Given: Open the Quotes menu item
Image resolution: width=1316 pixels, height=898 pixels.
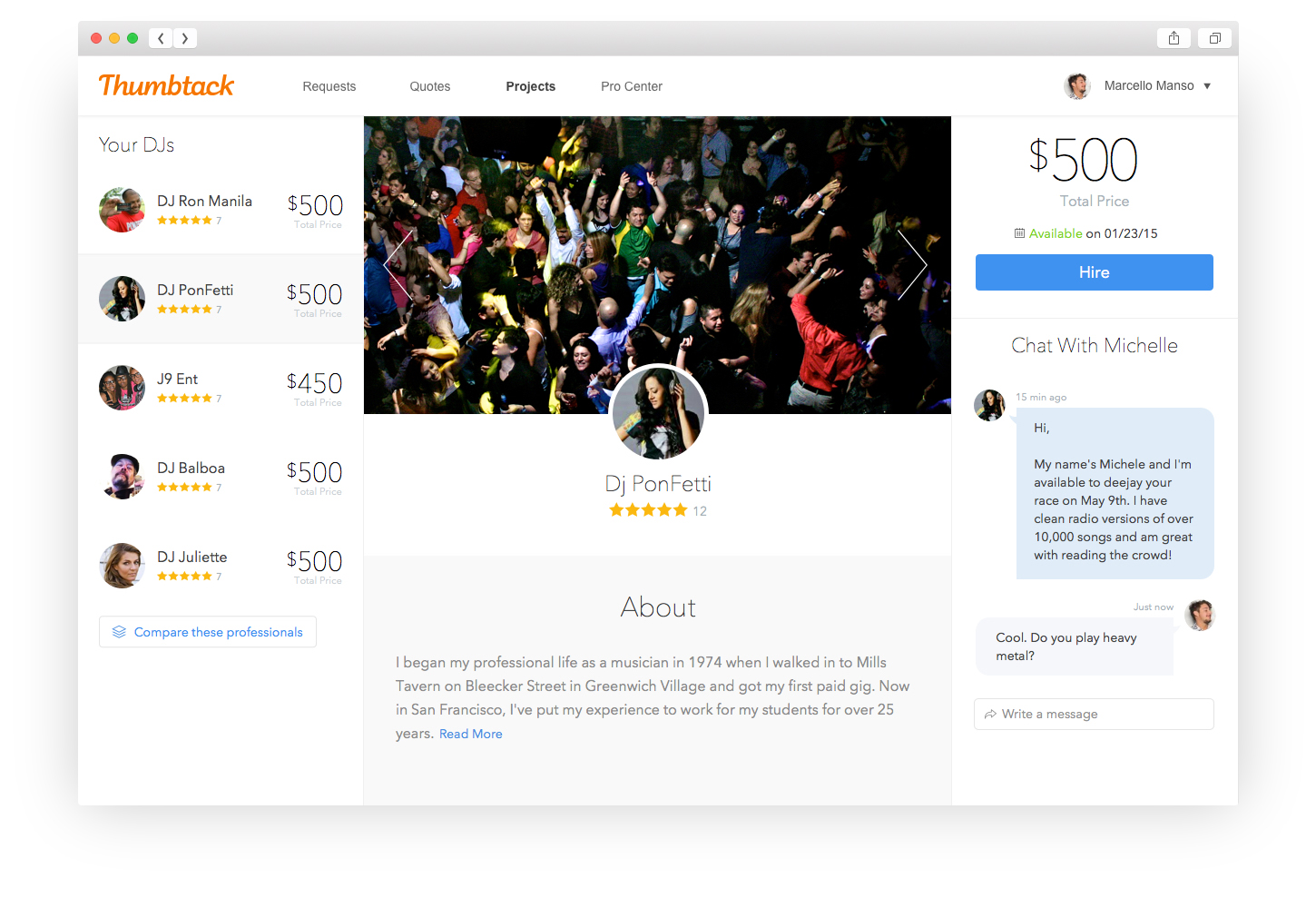Looking at the screenshot, I should (430, 86).
